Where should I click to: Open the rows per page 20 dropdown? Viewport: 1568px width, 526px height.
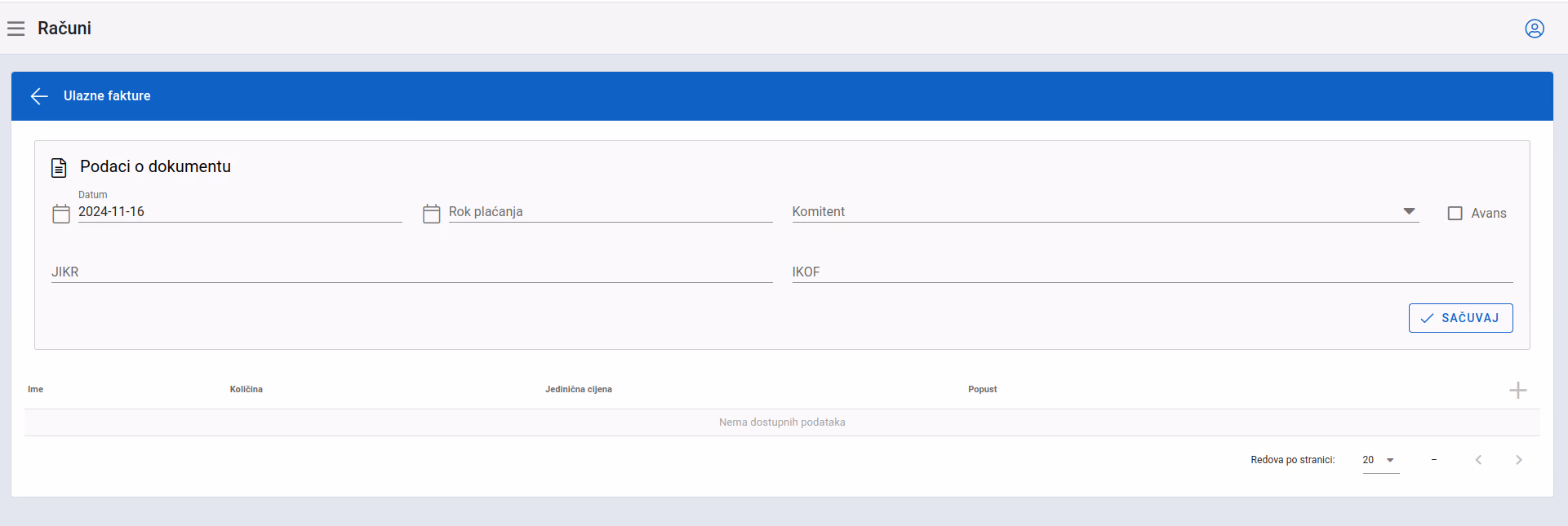pyautogui.click(x=1381, y=460)
